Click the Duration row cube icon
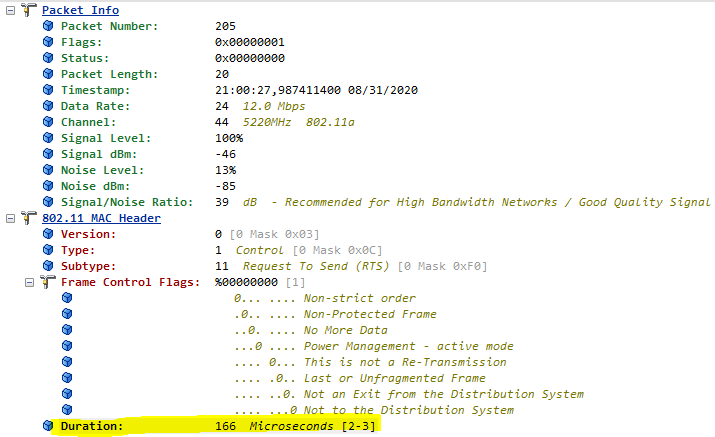 coord(48,426)
